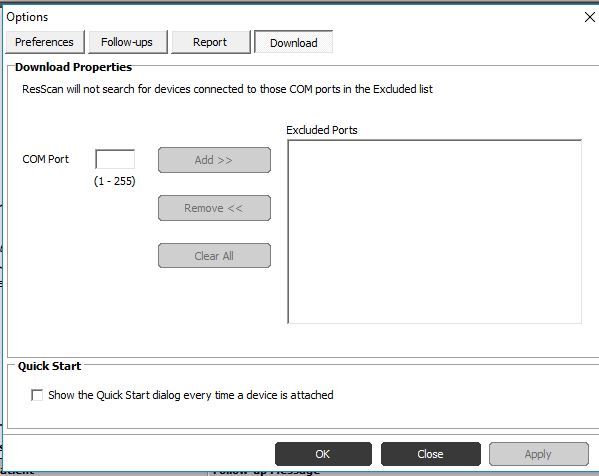Click the Quick Start group heading
The width and height of the screenshot is (599, 476).
point(49,366)
